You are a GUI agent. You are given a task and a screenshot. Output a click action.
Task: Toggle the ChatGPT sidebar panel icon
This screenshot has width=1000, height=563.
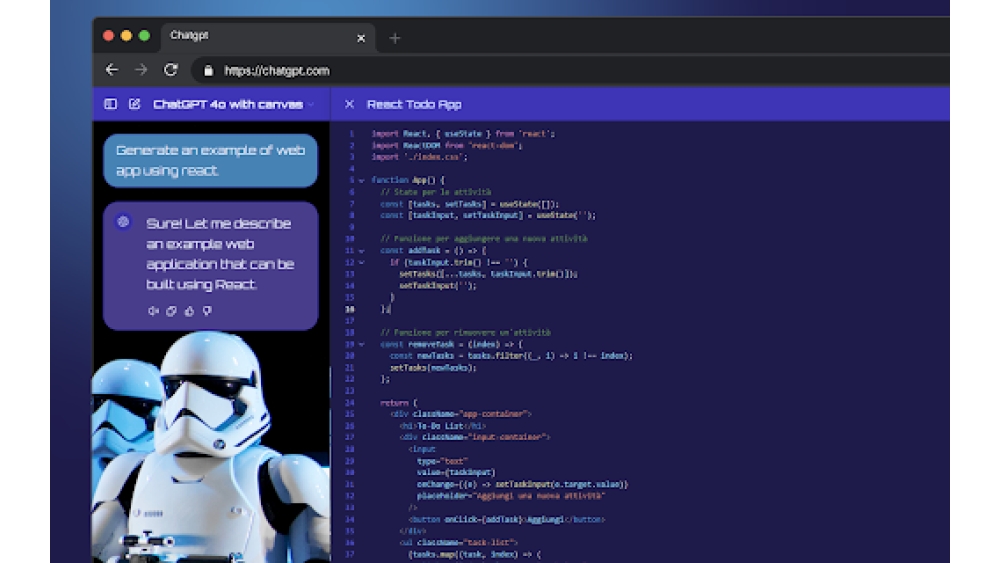pyautogui.click(x=110, y=104)
